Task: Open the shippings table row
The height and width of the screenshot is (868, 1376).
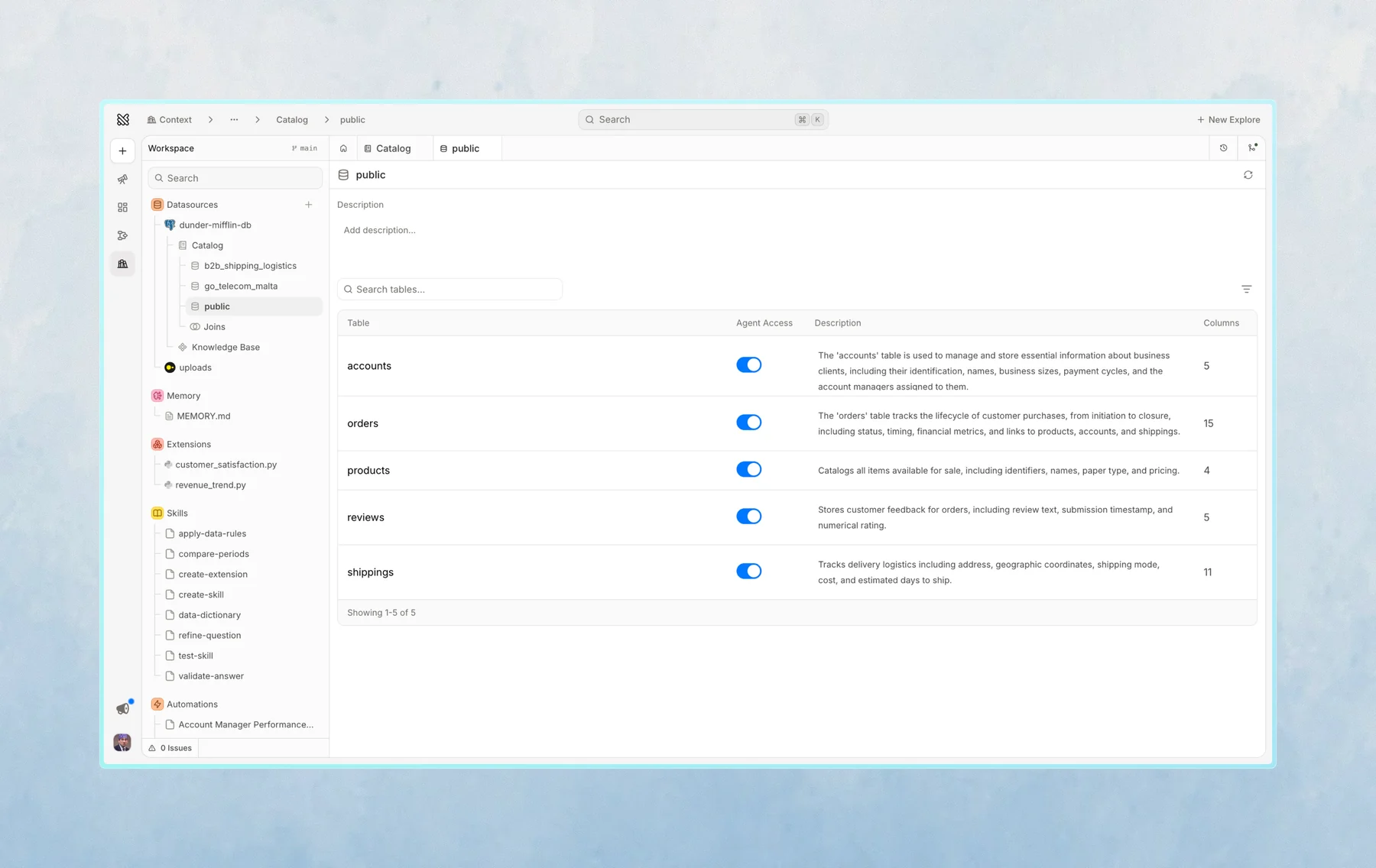Action: (x=797, y=572)
